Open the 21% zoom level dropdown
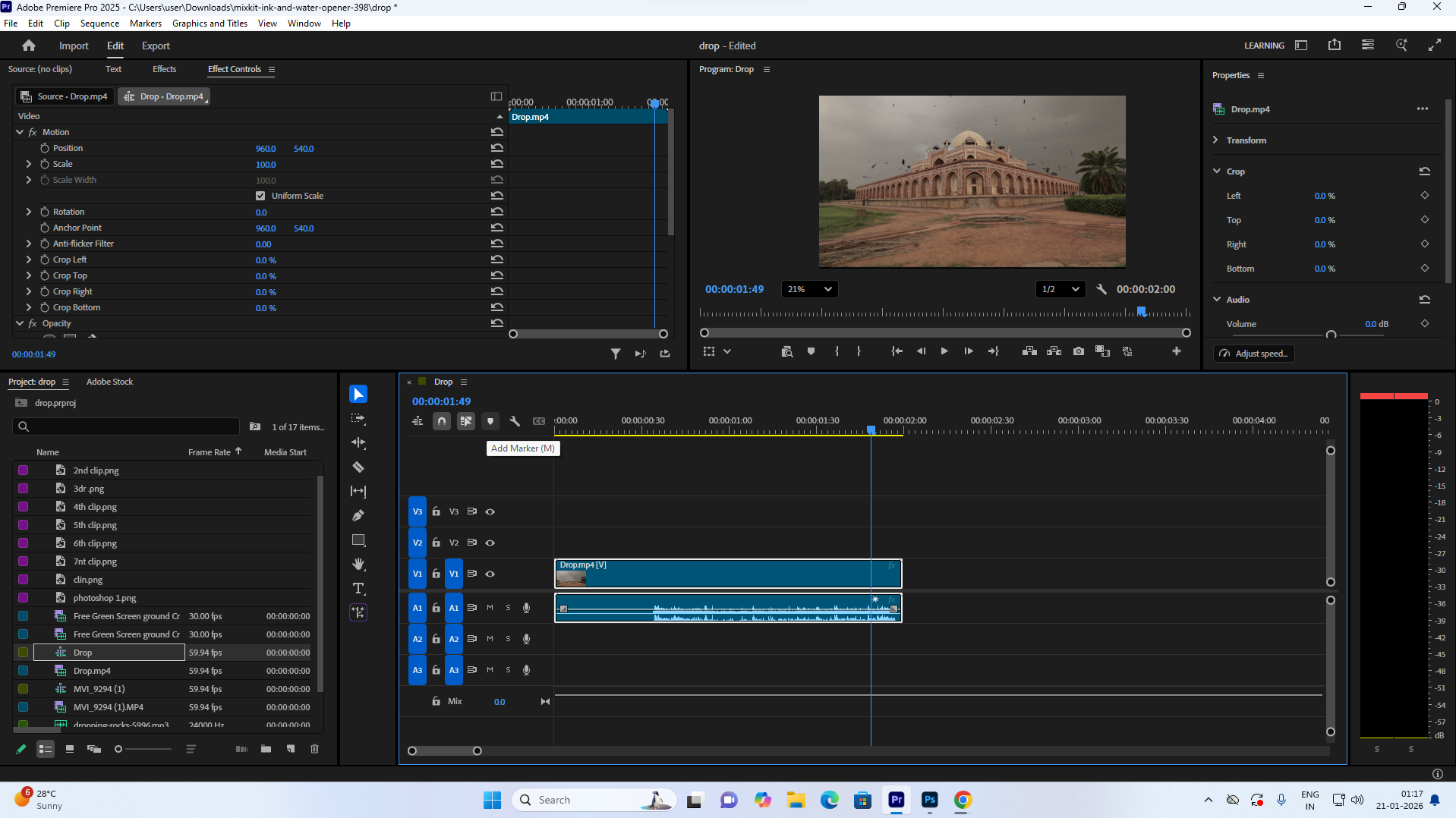Image resolution: width=1456 pixels, height=818 pixels. 809,289
